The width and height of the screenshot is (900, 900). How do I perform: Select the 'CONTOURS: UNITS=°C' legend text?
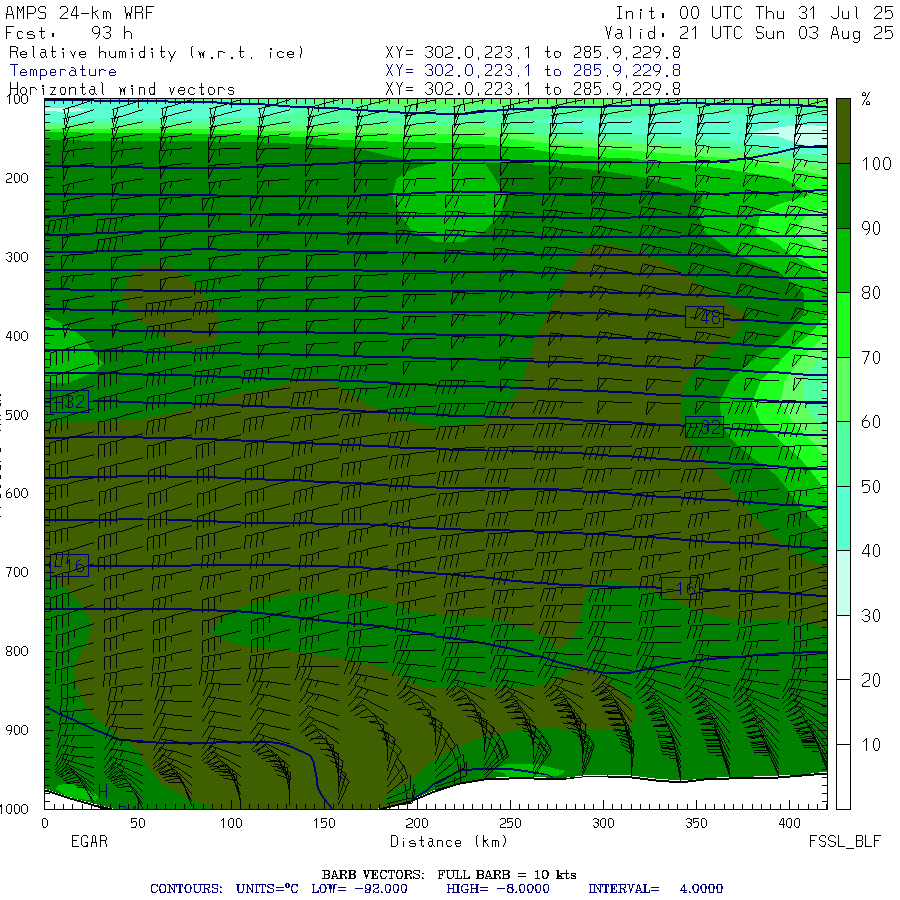click(224, 889)
